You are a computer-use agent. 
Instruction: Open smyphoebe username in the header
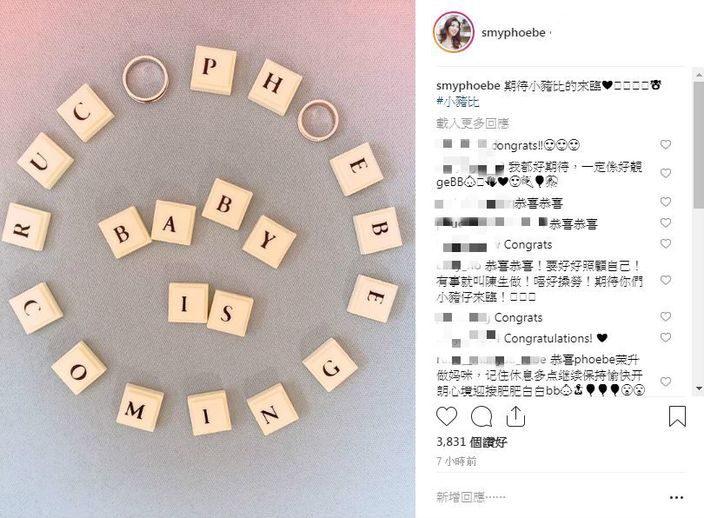[x=513, y=33]
